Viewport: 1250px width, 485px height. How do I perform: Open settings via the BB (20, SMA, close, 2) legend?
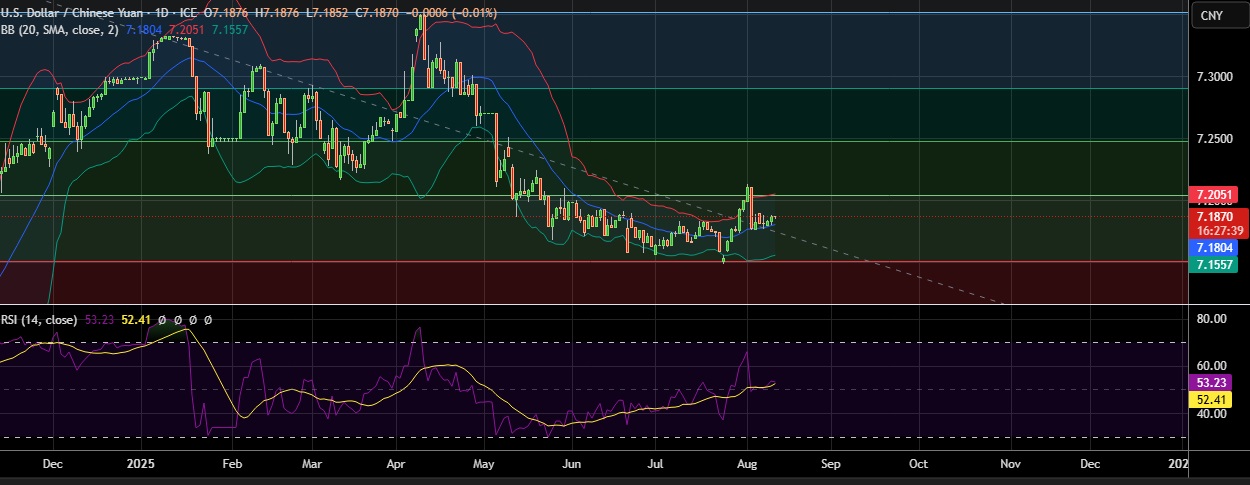[60, 30]
